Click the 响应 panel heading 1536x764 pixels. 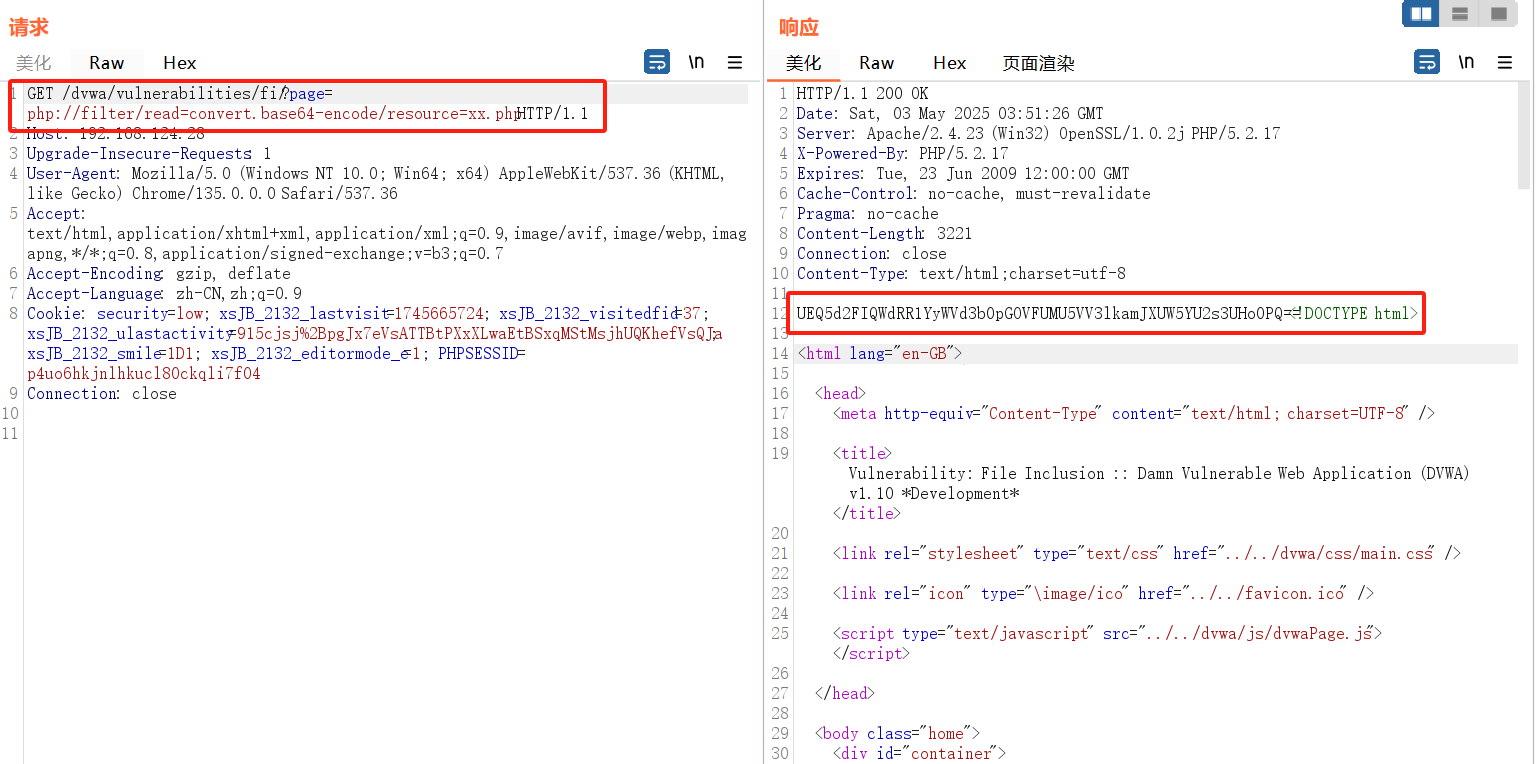click(799, 27)
